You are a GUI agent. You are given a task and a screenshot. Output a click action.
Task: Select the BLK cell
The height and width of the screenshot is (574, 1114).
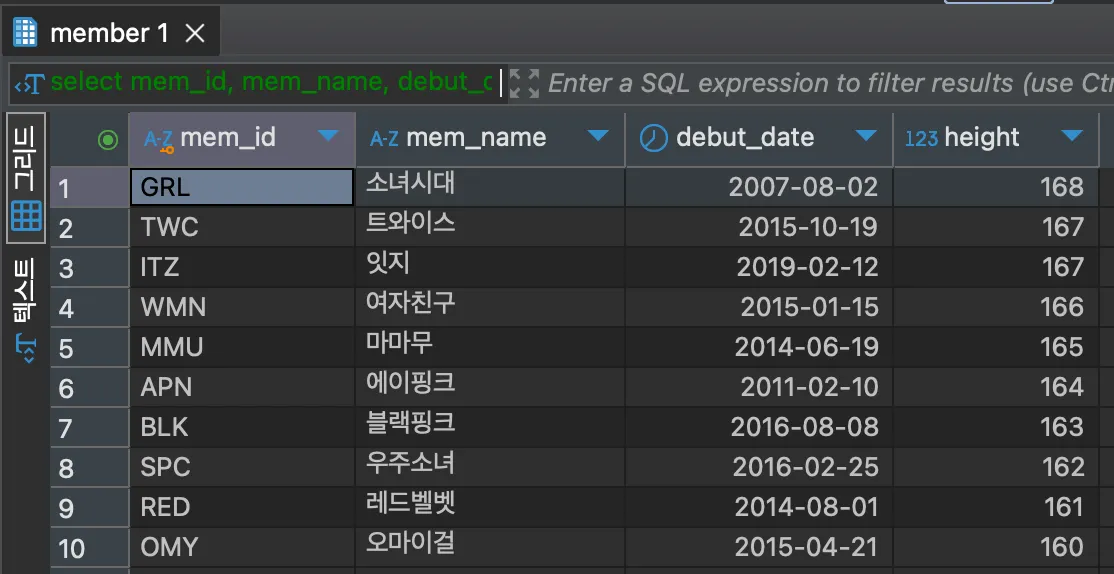tap(242, 427)
